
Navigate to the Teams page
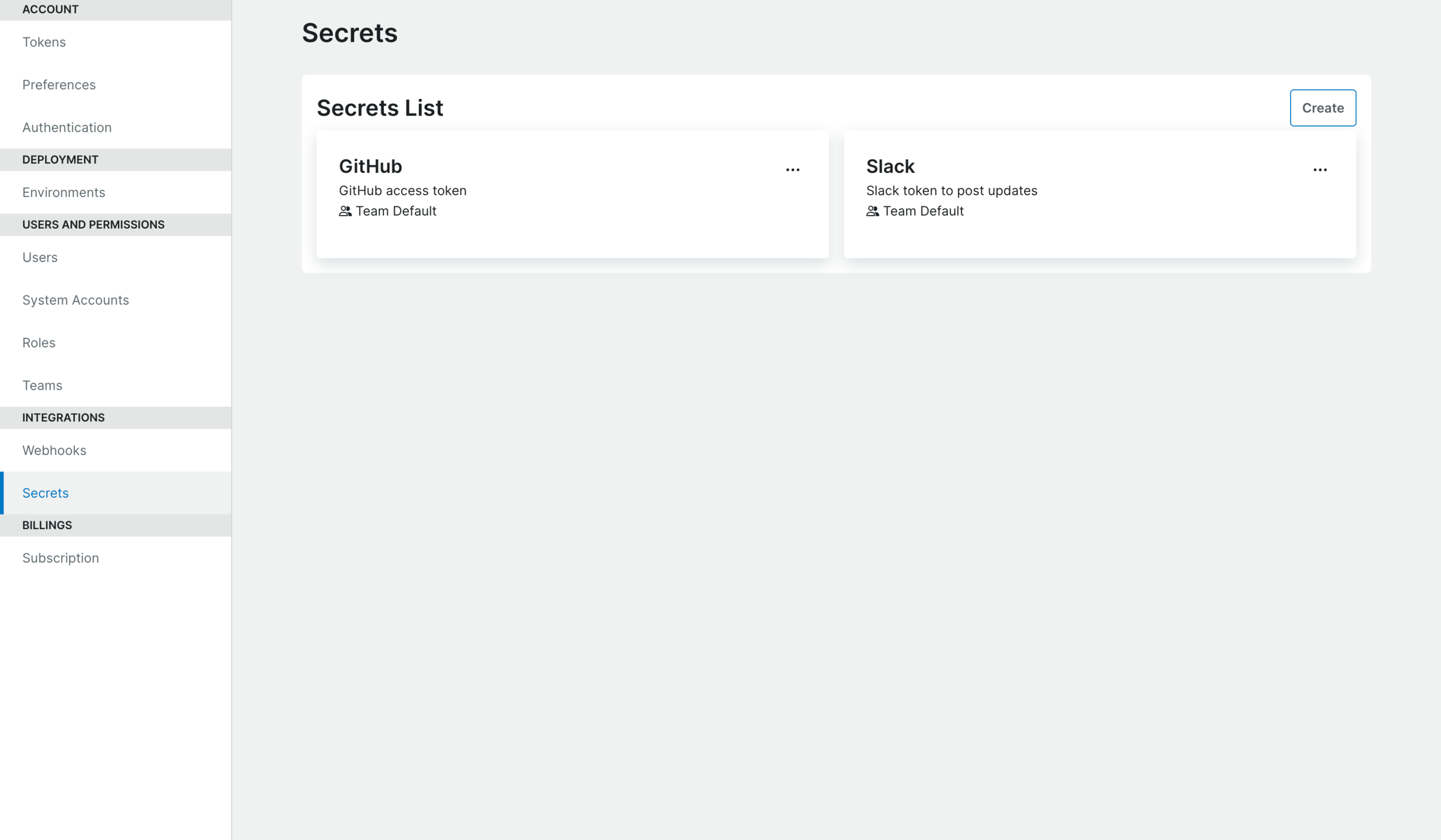[42, 385]
